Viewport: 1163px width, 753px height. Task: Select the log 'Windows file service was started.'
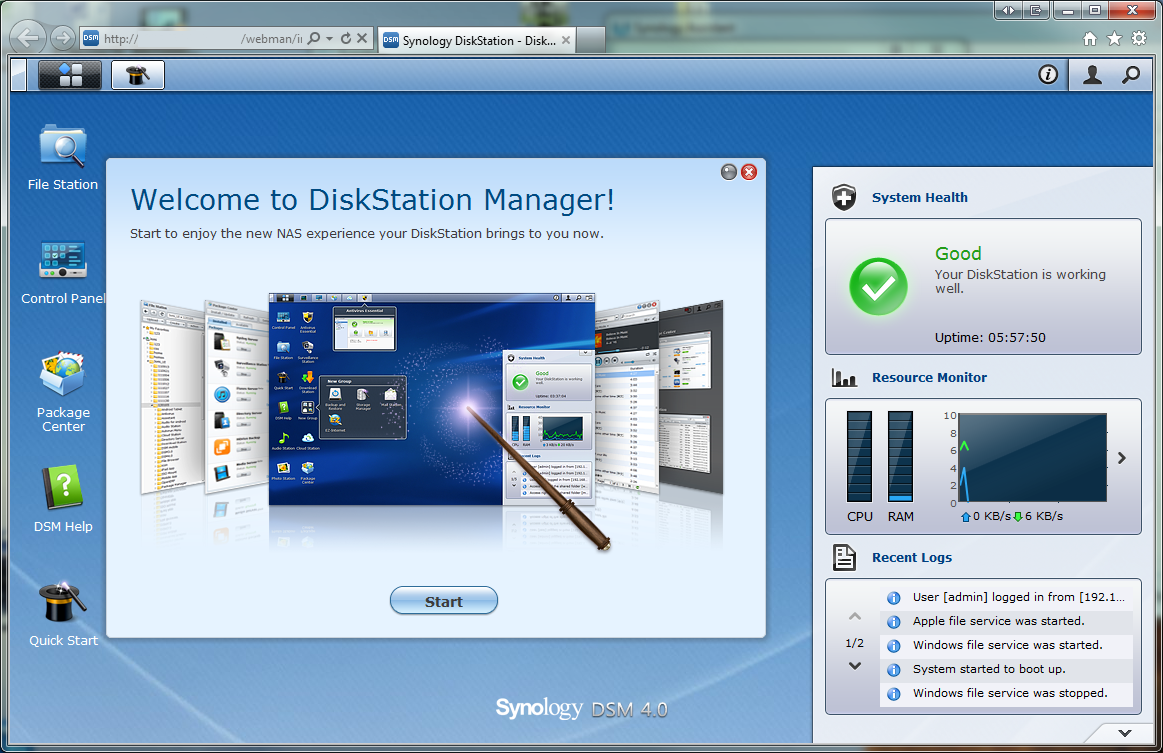pyautogui.click(x=1006, y=645)
